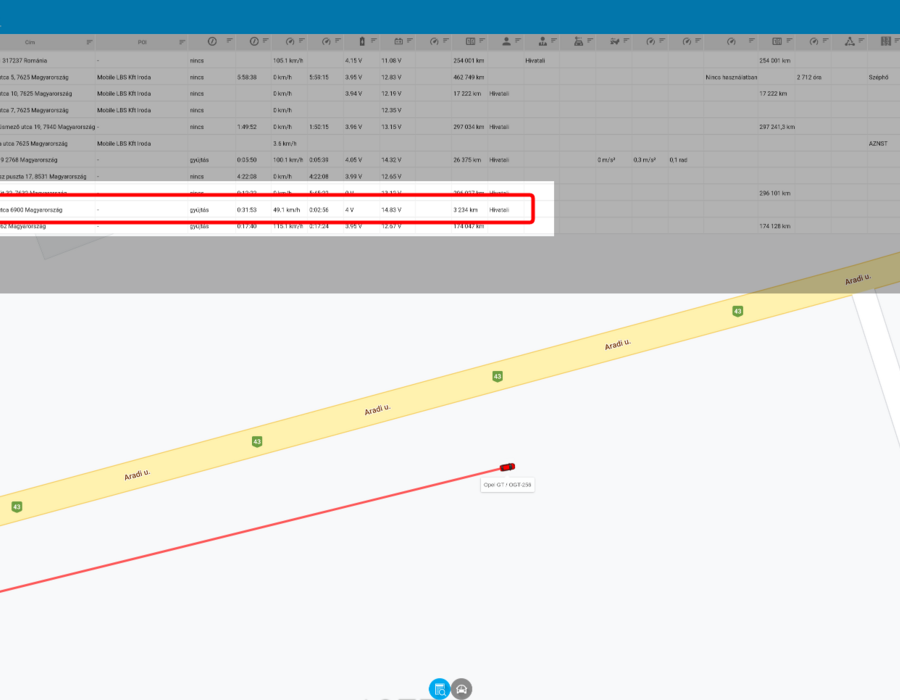Click the 3 234 km cell

[x=465, y=210]
